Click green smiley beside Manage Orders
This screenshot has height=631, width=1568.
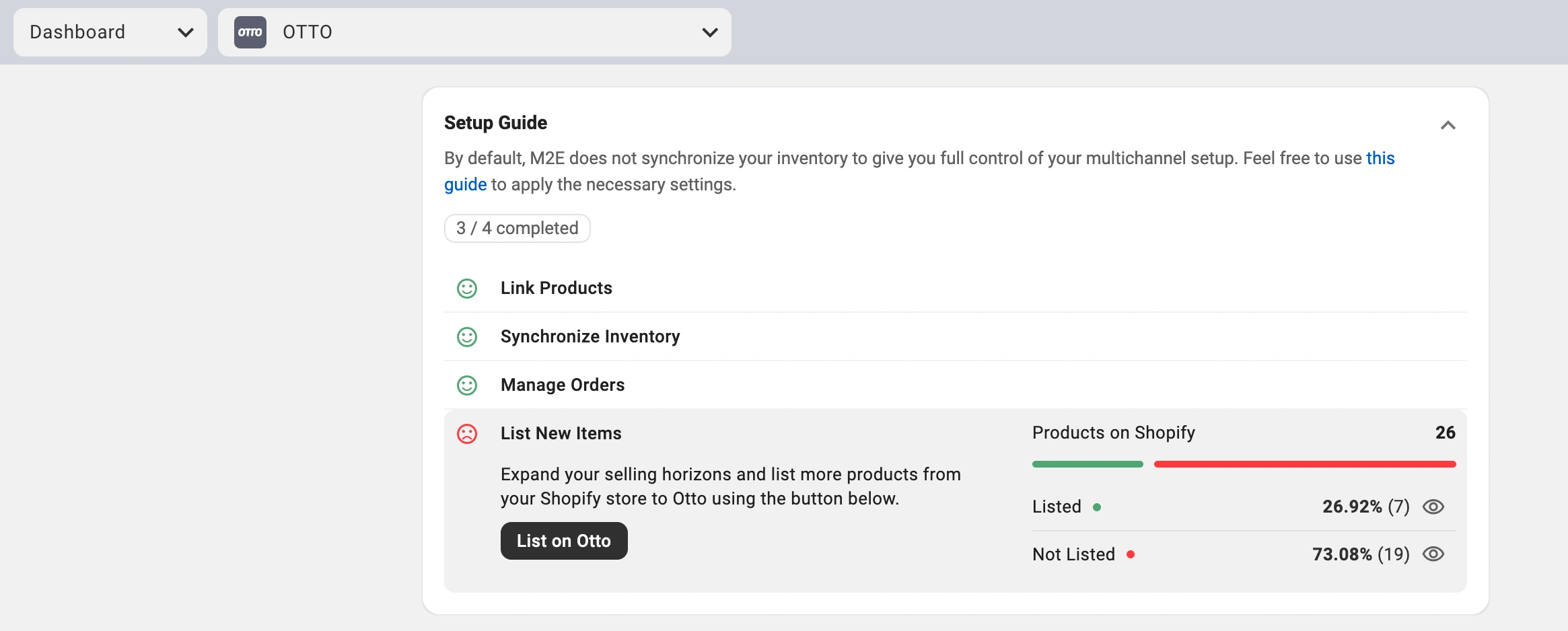(x=467, y=385)
